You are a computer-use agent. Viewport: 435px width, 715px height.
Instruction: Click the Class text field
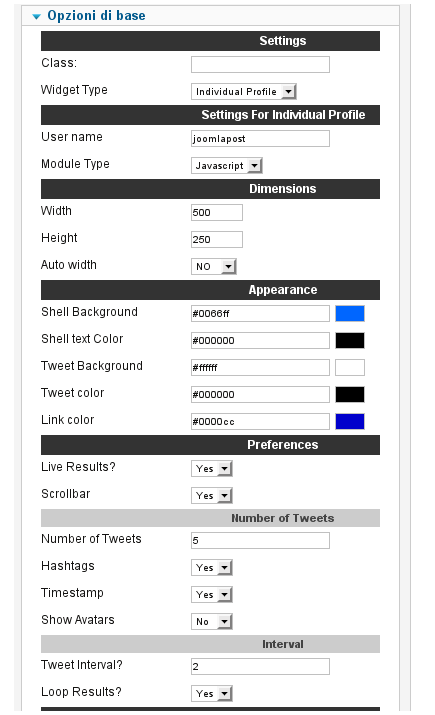pos(260,64)
